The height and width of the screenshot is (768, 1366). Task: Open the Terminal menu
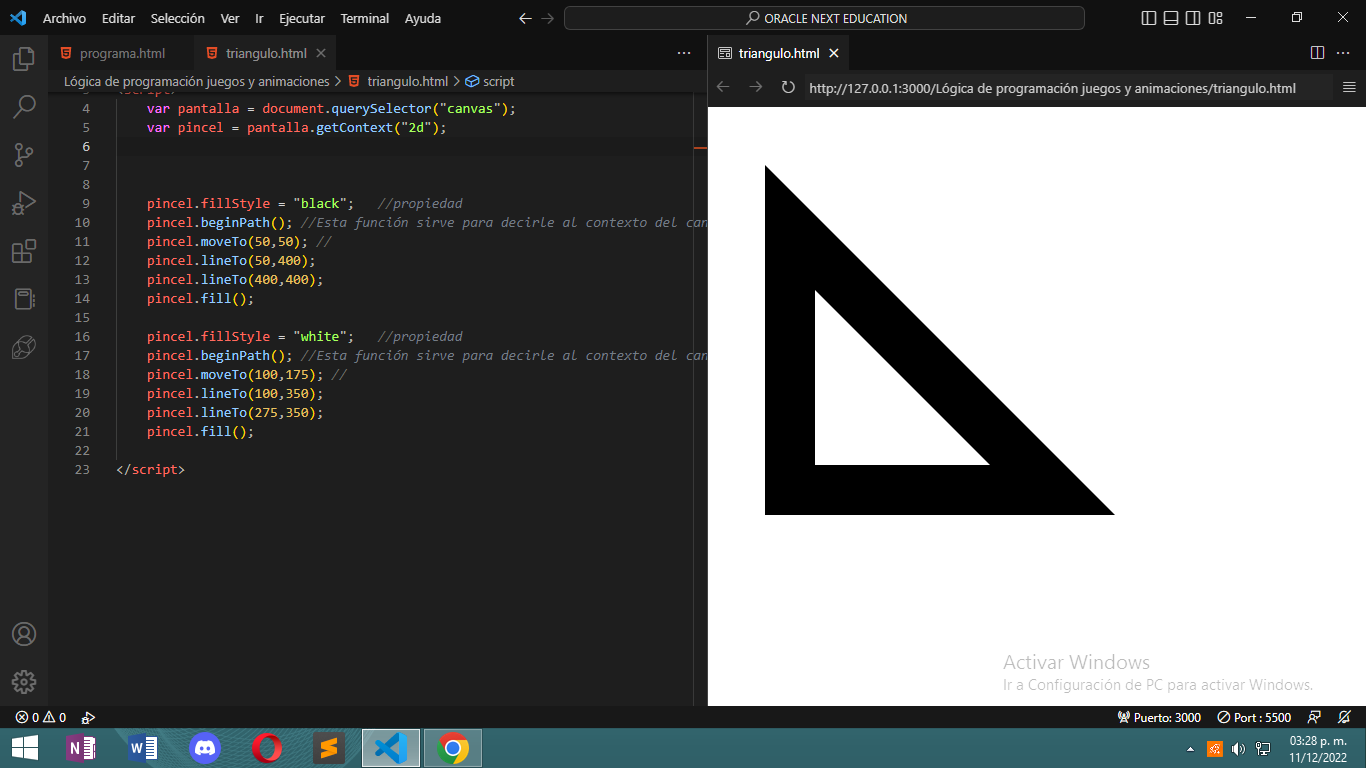click(x=365, y=18)
